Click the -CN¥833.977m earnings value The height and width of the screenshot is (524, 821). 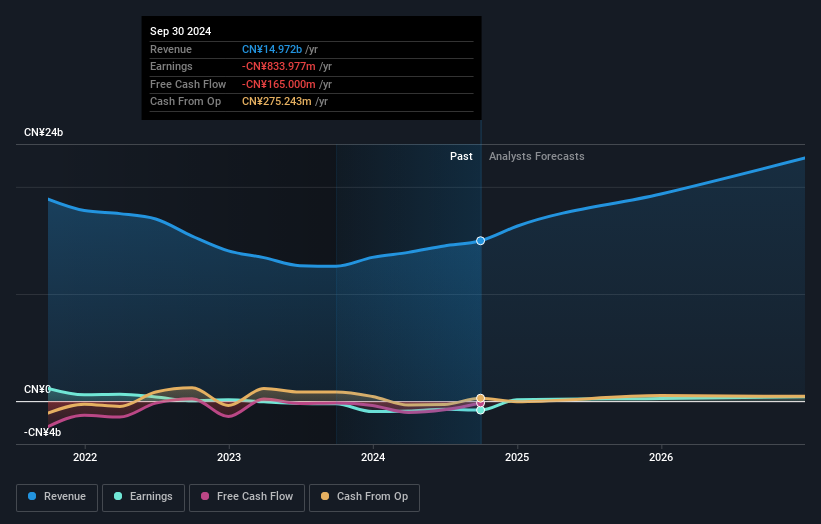pyautogui.click(x=279, y=66)
